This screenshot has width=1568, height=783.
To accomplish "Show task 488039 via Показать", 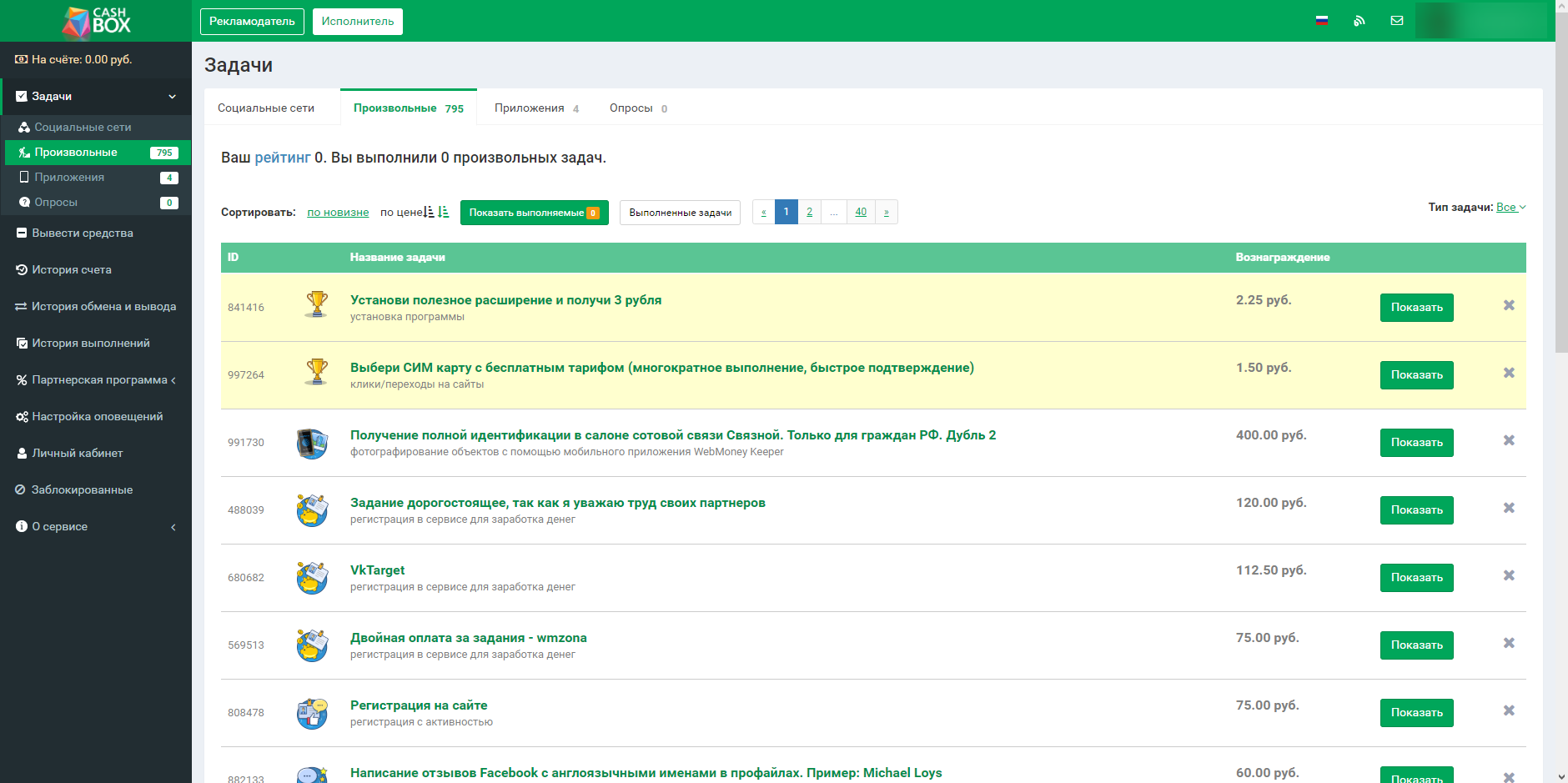I will (1417, 510).
